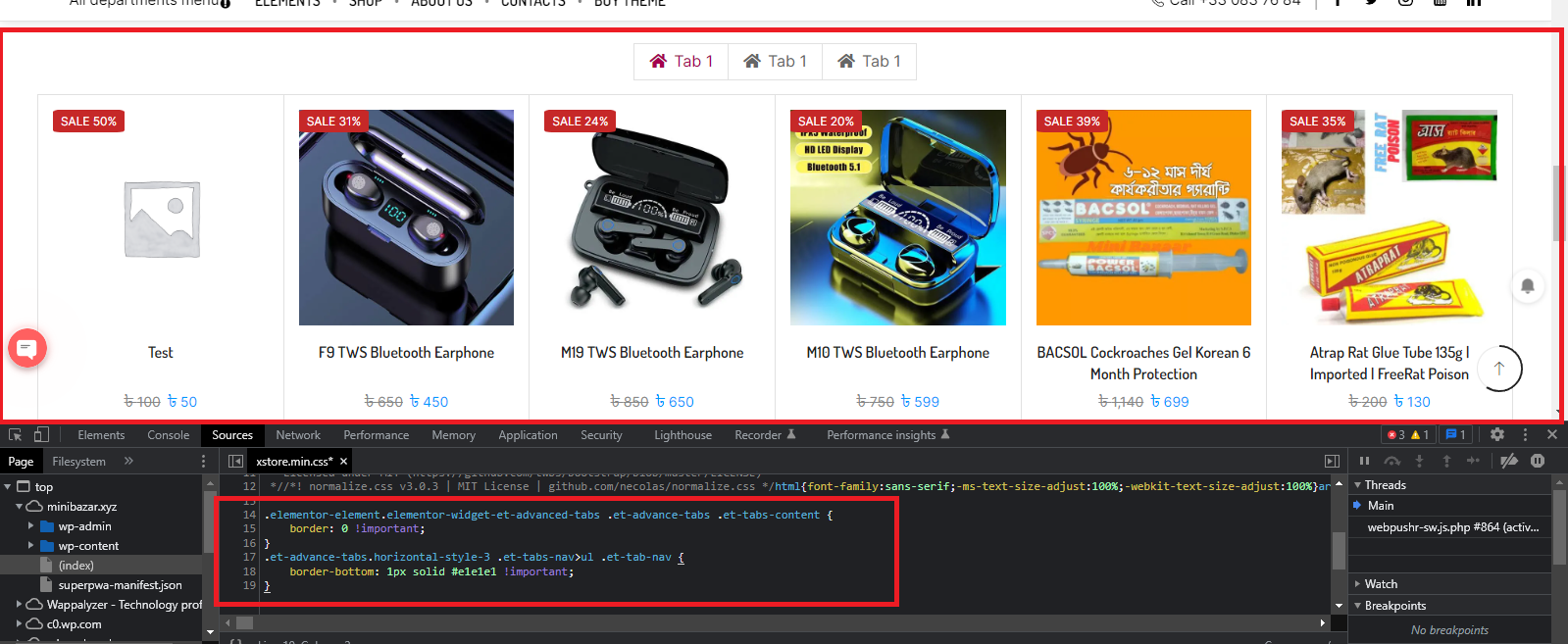This screenshot has width=1568, height=644.
Task: Open the Performance tab
Action: [376, 435]
